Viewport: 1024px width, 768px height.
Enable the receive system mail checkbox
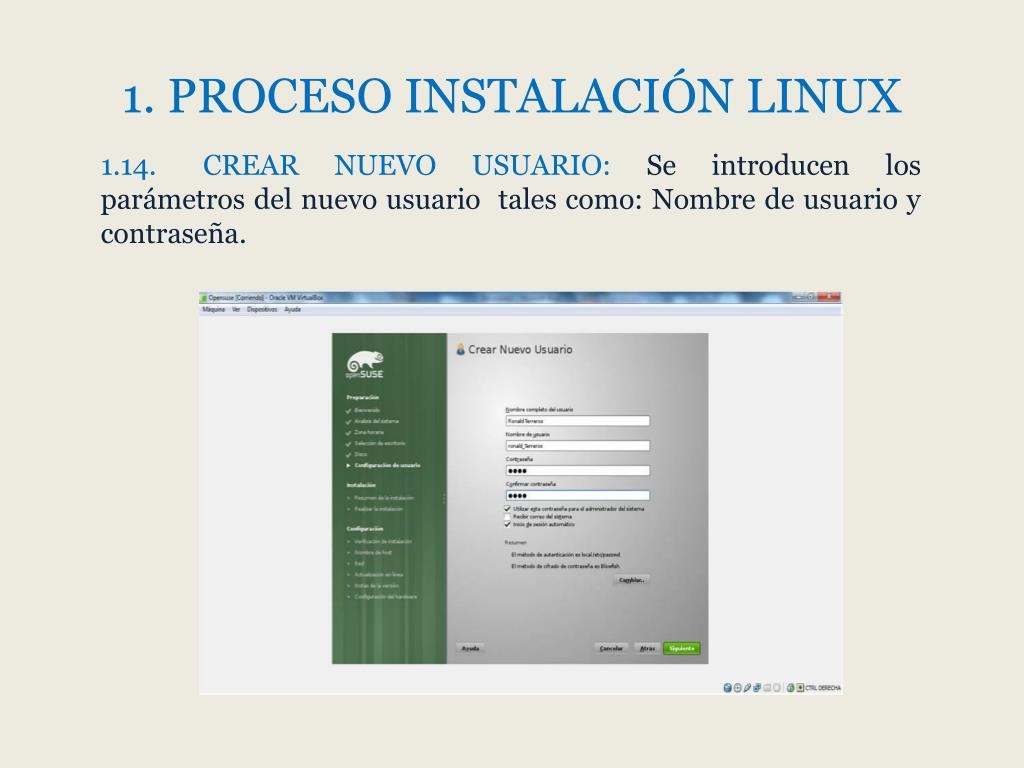(x=507, y=517)
